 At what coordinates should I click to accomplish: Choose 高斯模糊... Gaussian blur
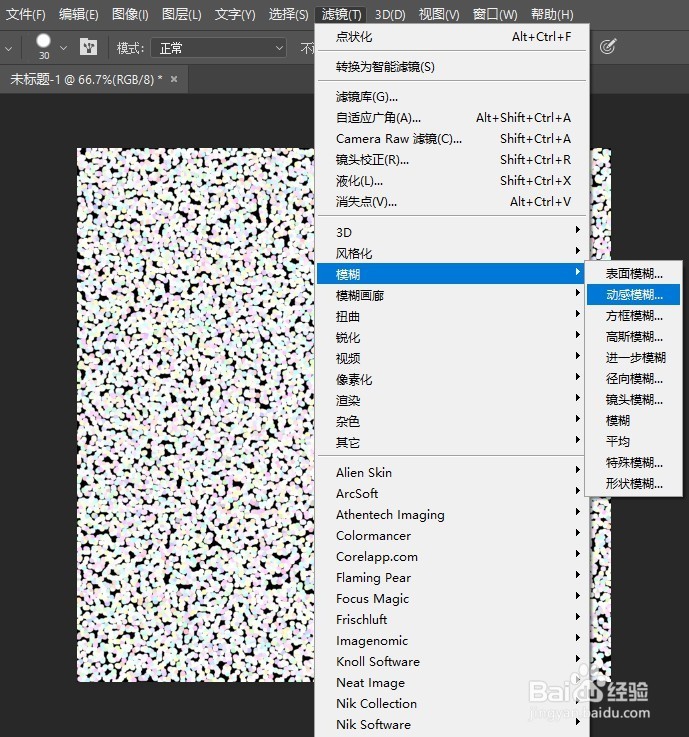(x=634, y=337)
